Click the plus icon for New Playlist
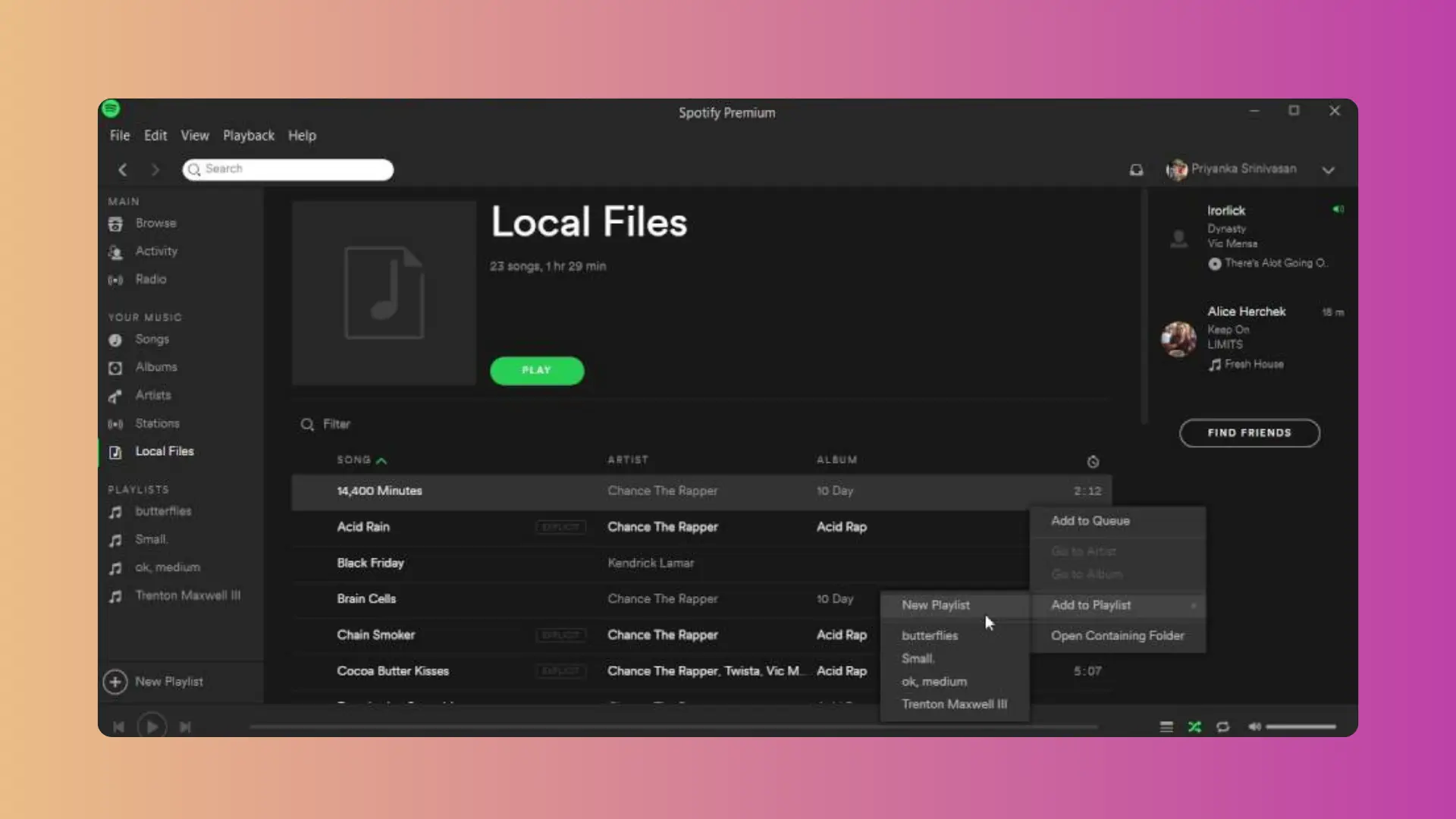This screenshot has width=1456, height=819. pyautogui.click(x=115, y=682)
